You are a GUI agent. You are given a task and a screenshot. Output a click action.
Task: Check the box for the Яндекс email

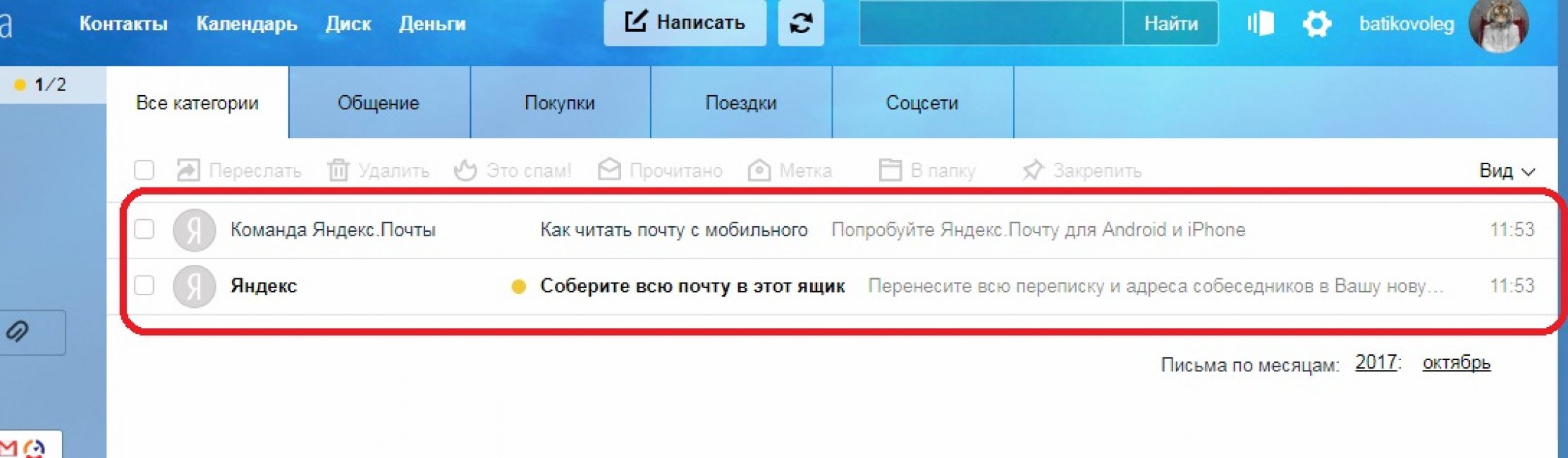pos(144,285)
